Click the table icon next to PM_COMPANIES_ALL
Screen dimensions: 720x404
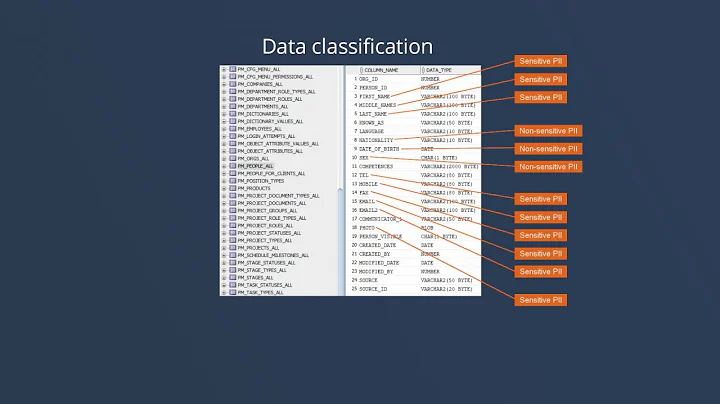233,84
